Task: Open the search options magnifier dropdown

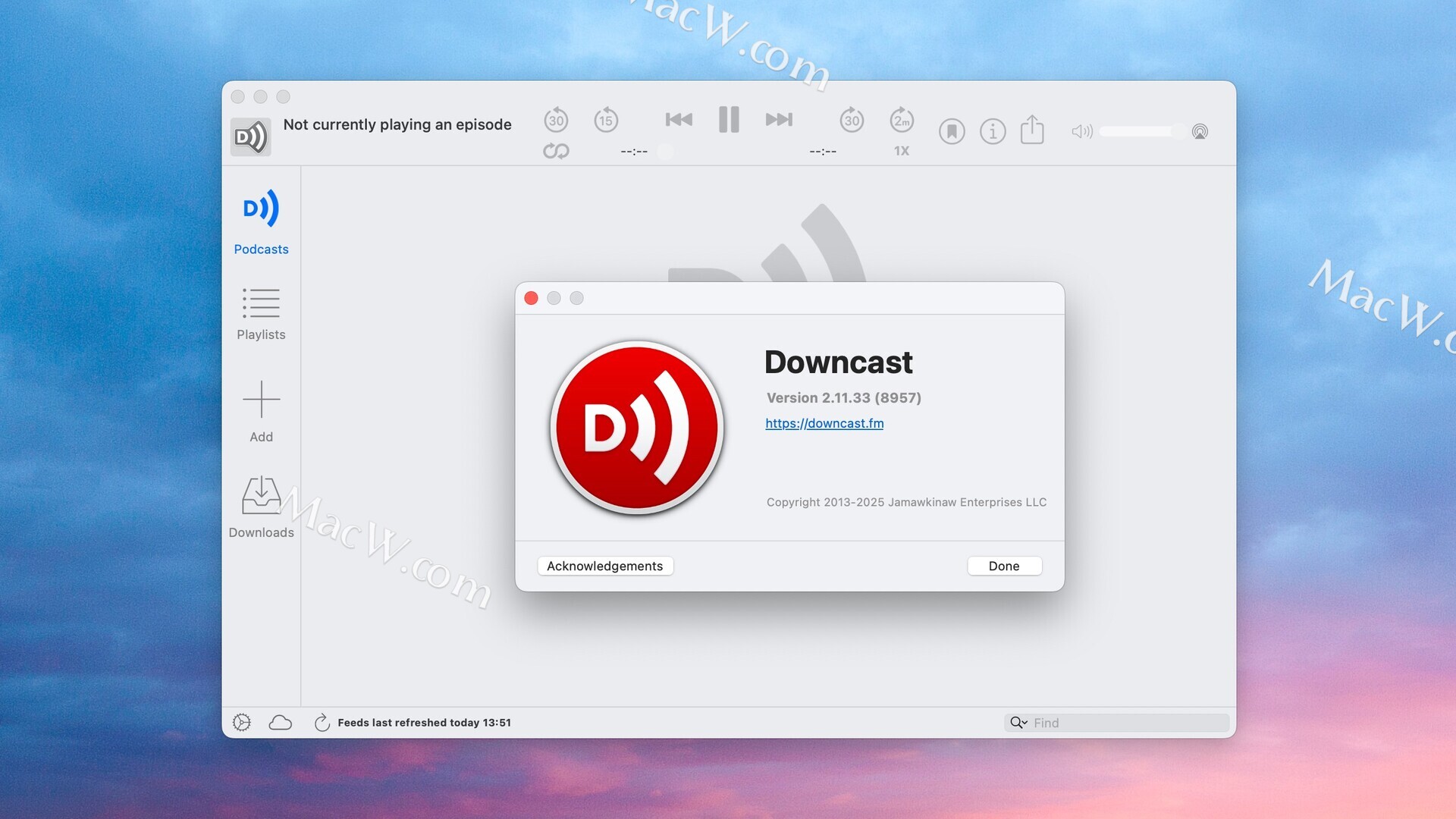Action: coord(1018,723)
